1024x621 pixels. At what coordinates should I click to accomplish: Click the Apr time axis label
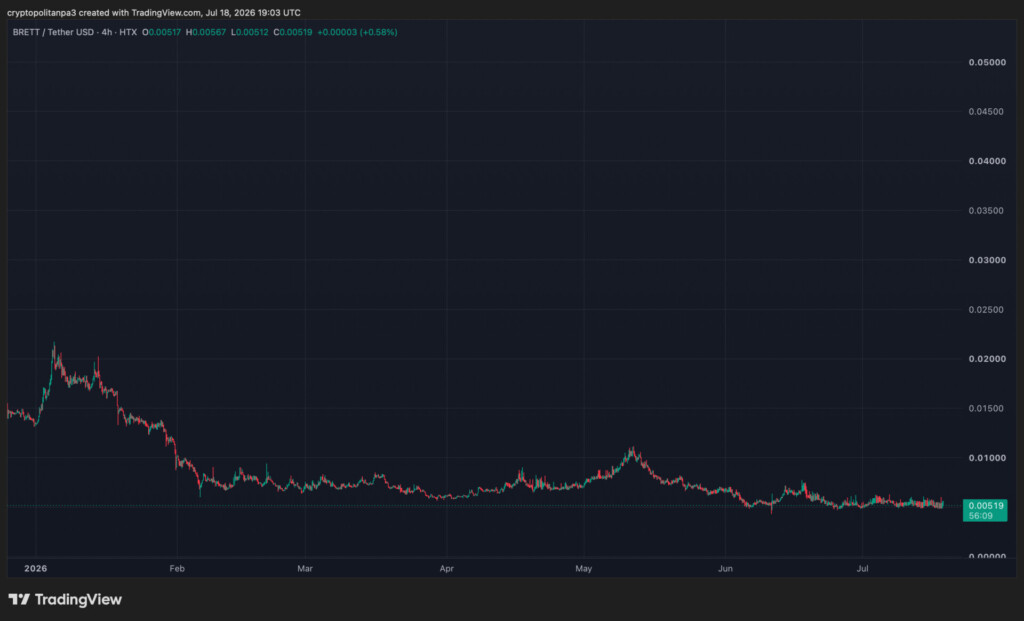tap(447, 569)
